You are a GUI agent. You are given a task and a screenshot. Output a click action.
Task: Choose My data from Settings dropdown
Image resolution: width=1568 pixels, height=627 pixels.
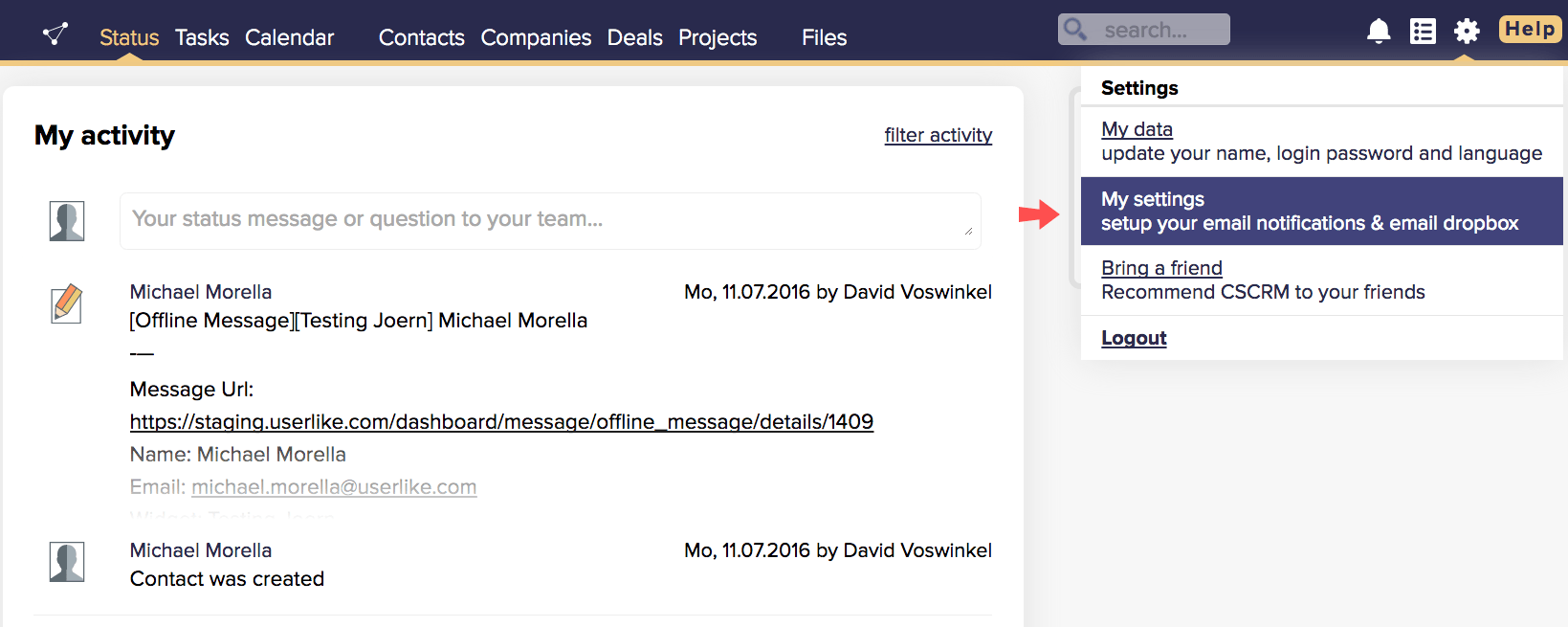(1137, 129)
